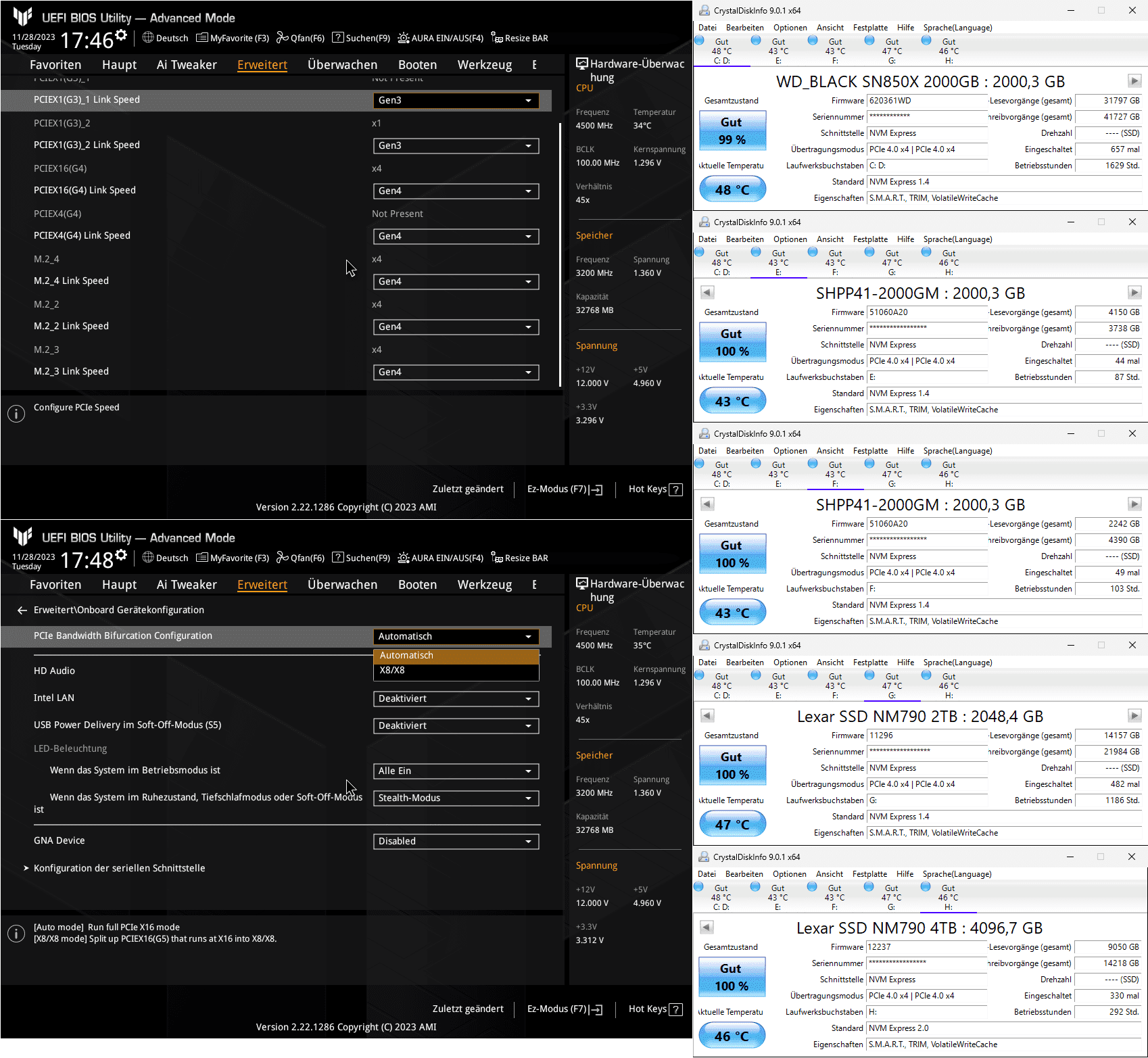Click Zuletzt geändert in the 17:46 BIOS
This screenshot has width=1148, height=1058.
pyautogui.click(x=468, y=489)
